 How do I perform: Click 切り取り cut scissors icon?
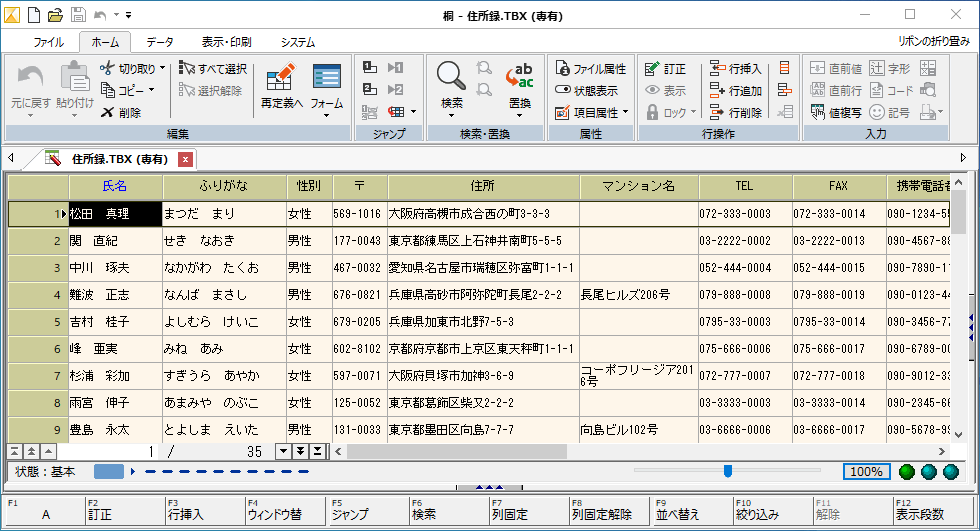(107, 67)
